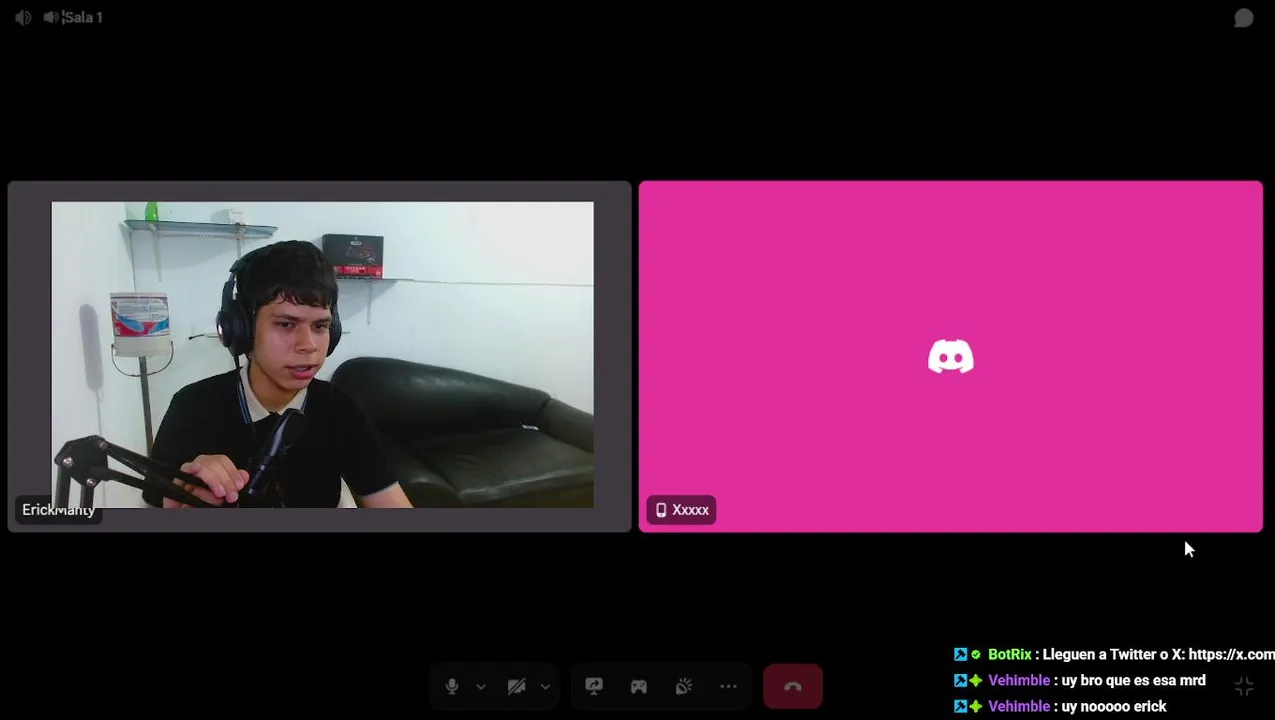The width and height of the screenshot is (1275, 720).
Task: Open the https://x.com link in BotRix's message
Action: coord(1231,655)
